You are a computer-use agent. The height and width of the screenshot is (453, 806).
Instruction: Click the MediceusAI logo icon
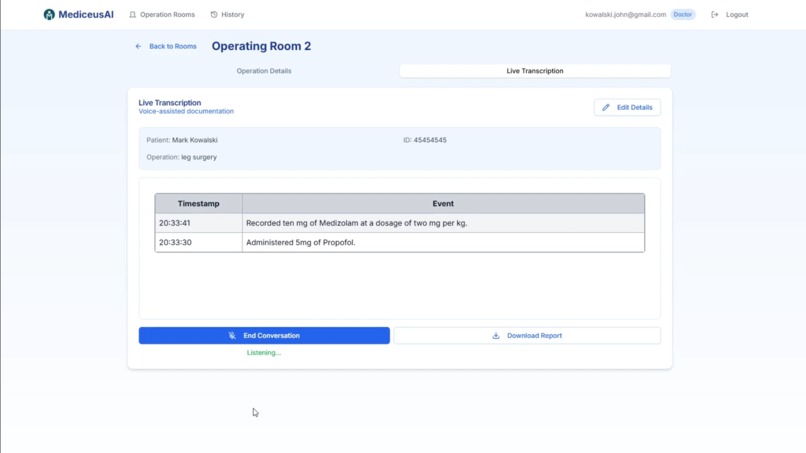click(49, 14)
